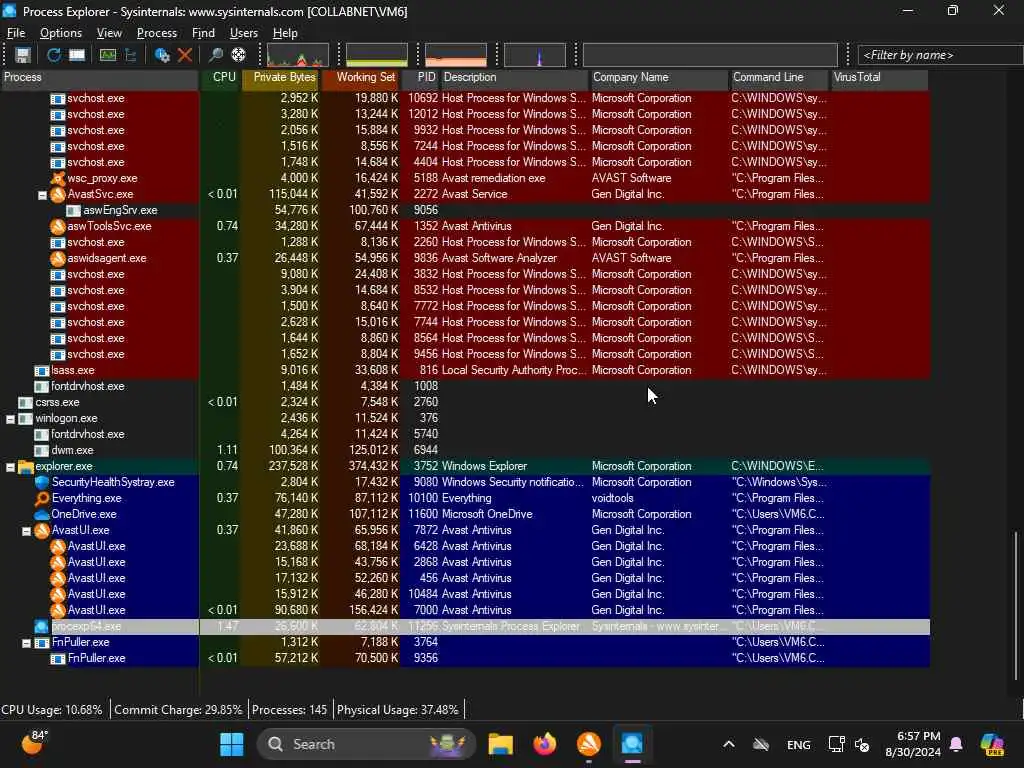Click the orange physical memory mini graph

pos(456,55)
